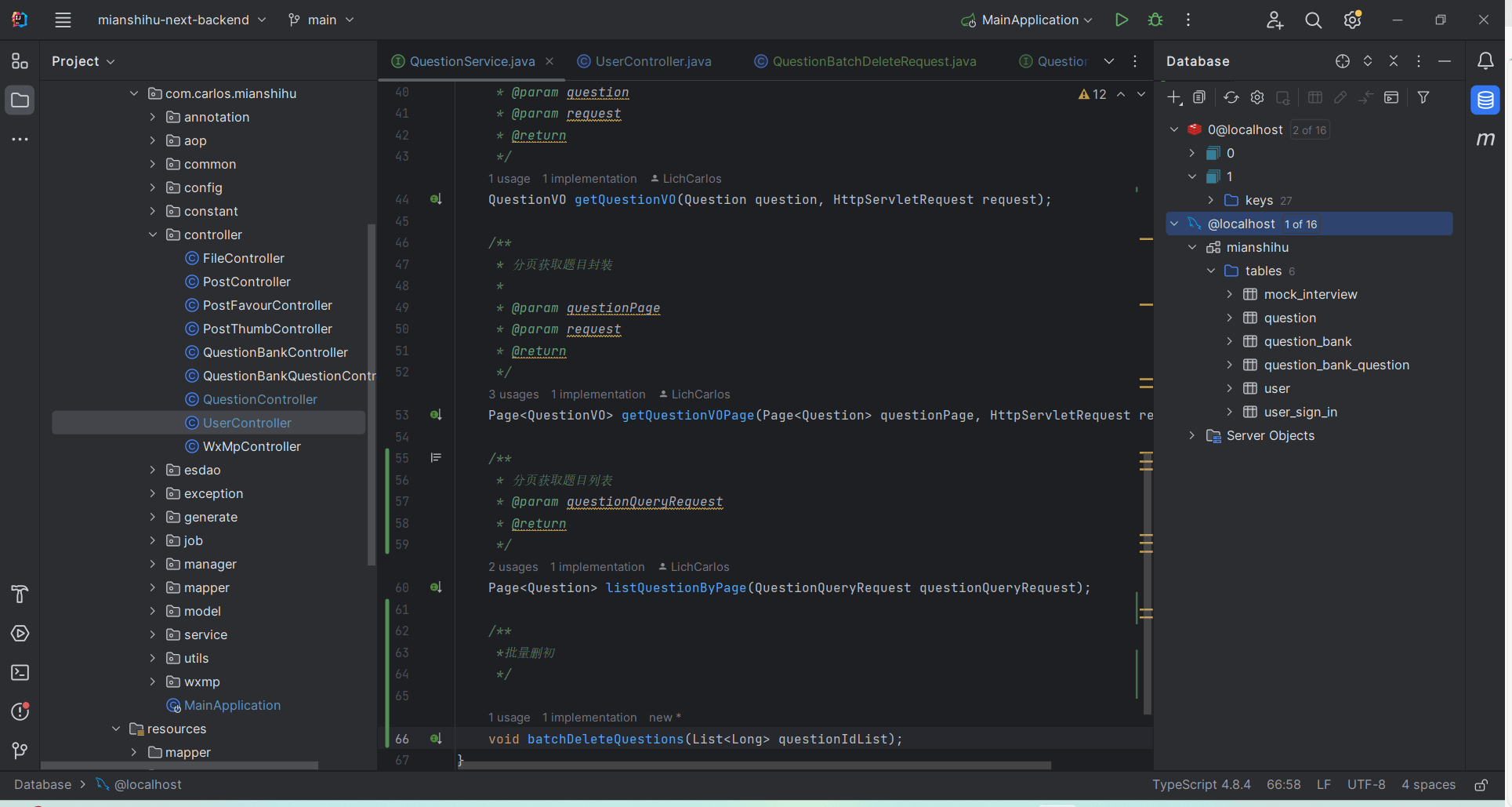Collapse the controller package folder

(153, 234)
